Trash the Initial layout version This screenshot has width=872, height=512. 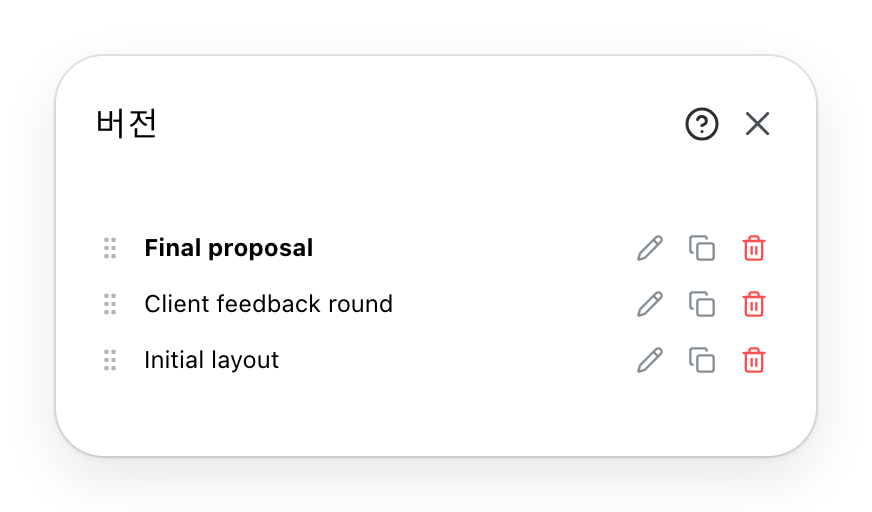tap(754, 360)
